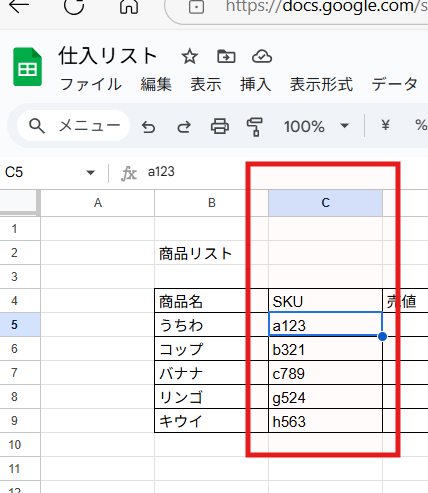This screenshot has height=493, width=428.
Task: Click the print icon
Action: 220,127
